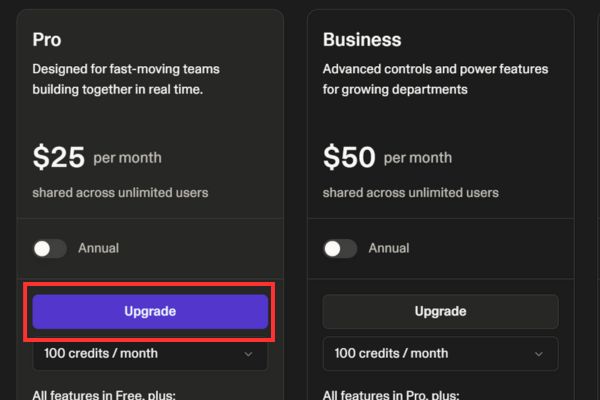Image resolution: width=600 pixels, height=400 pixels.
Task: Click 'shared across unlimited users' under Pro price
Action: pyautogui.click(x=120, y=192)
